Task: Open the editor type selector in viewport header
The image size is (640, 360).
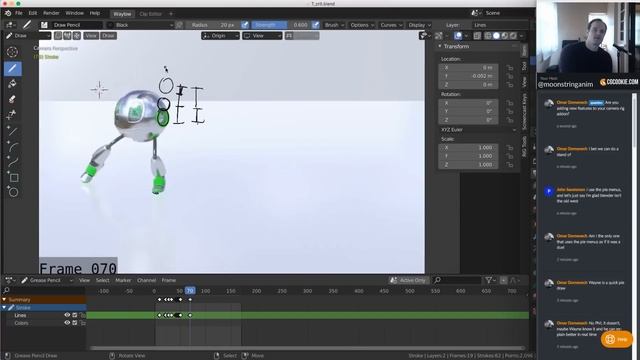Action: click(x=10, y=25)
